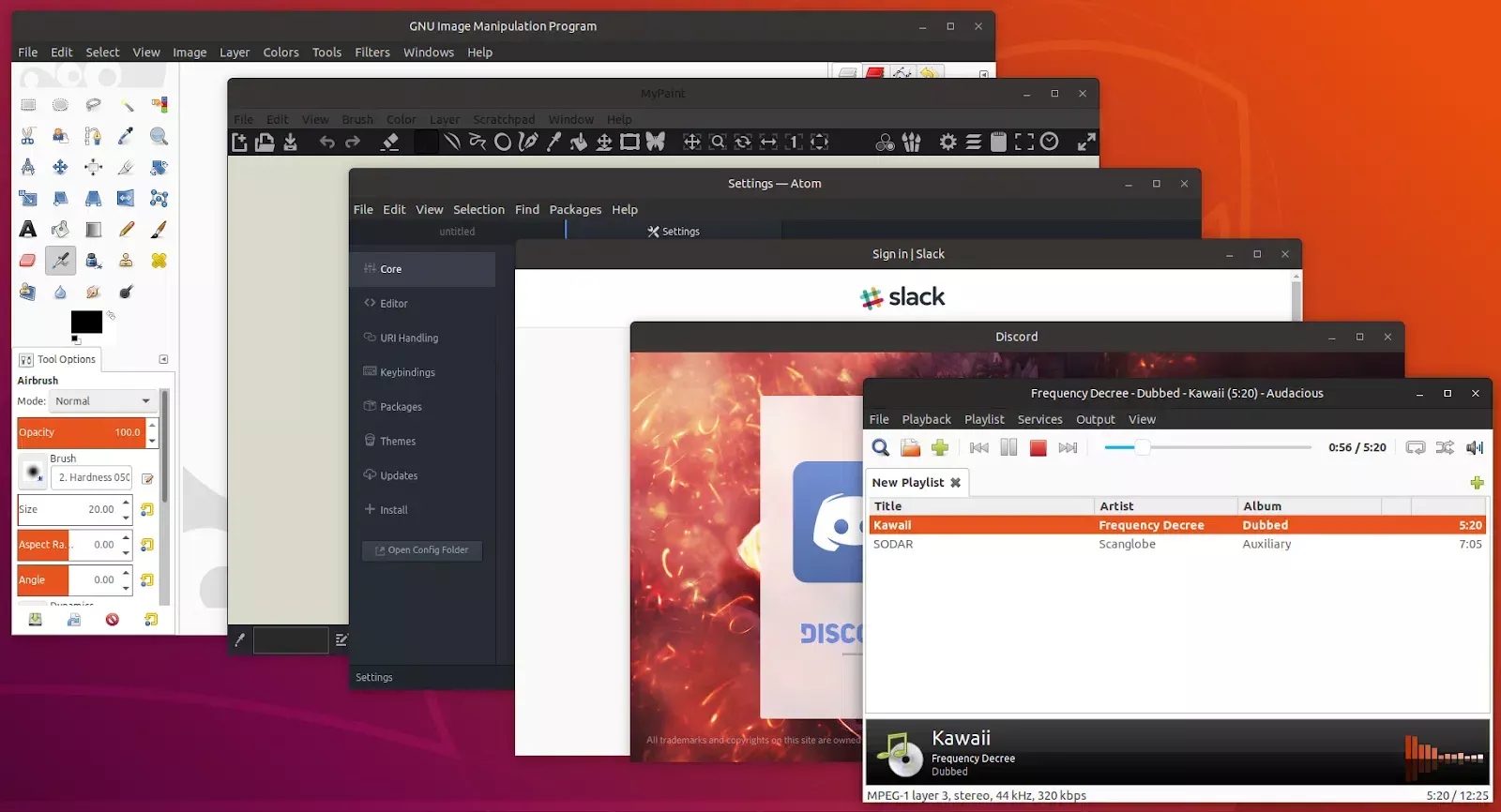
Task: Open the Packages menu in Atom
Action: pyautogui.click(x=575, y=209)
